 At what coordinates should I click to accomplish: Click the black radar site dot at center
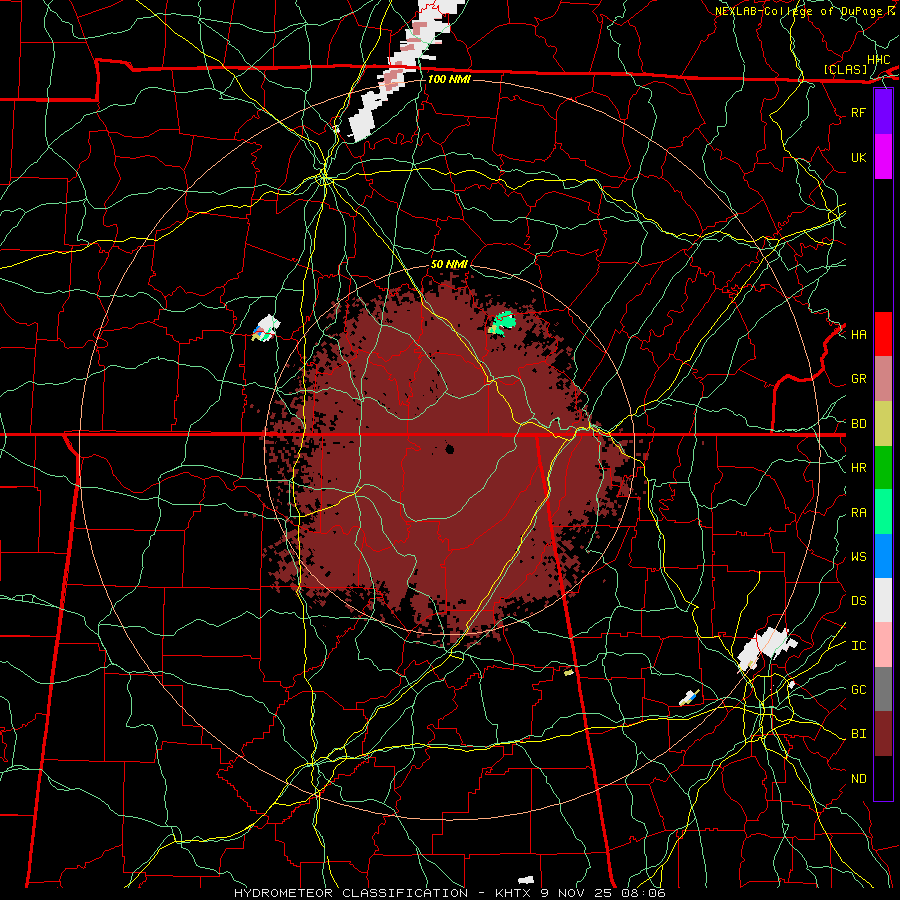450,449
